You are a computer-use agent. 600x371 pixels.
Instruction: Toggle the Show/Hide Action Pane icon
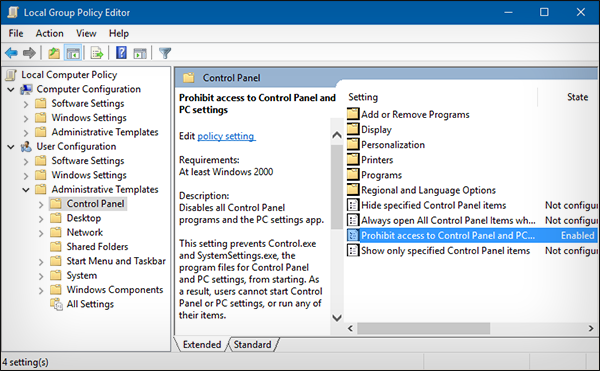tap(140, 53)
